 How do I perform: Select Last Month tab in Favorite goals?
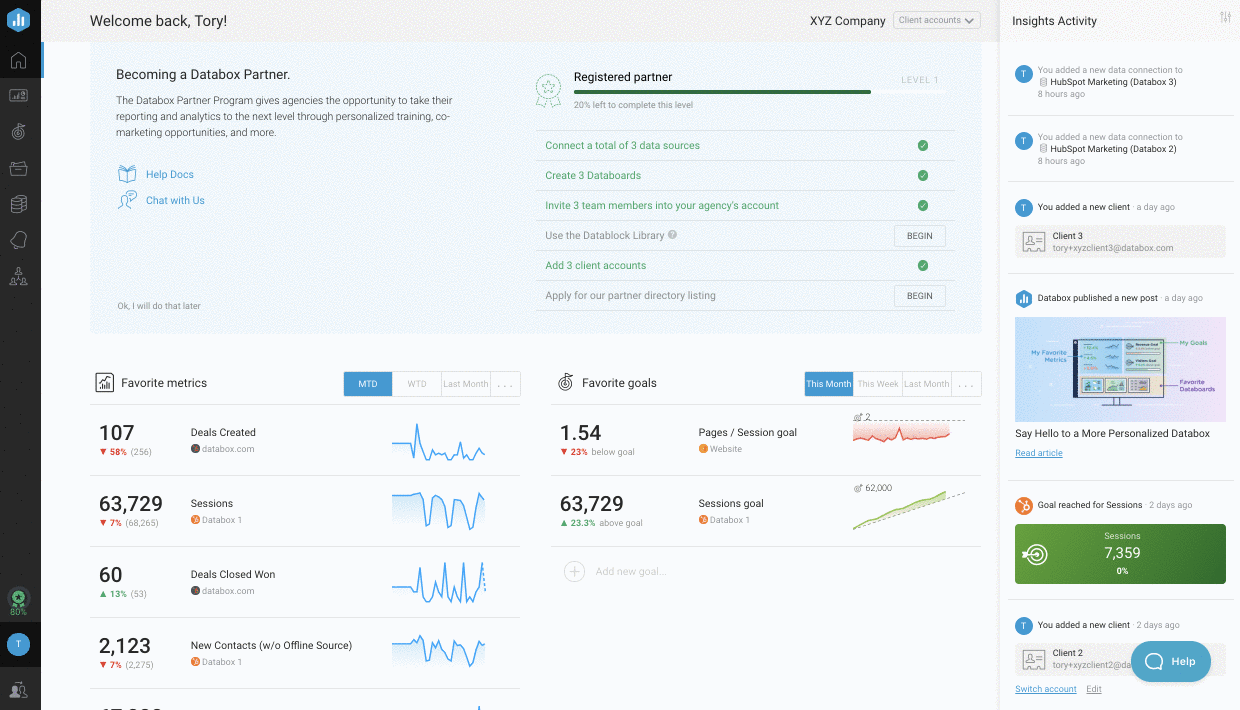[927, 384]
